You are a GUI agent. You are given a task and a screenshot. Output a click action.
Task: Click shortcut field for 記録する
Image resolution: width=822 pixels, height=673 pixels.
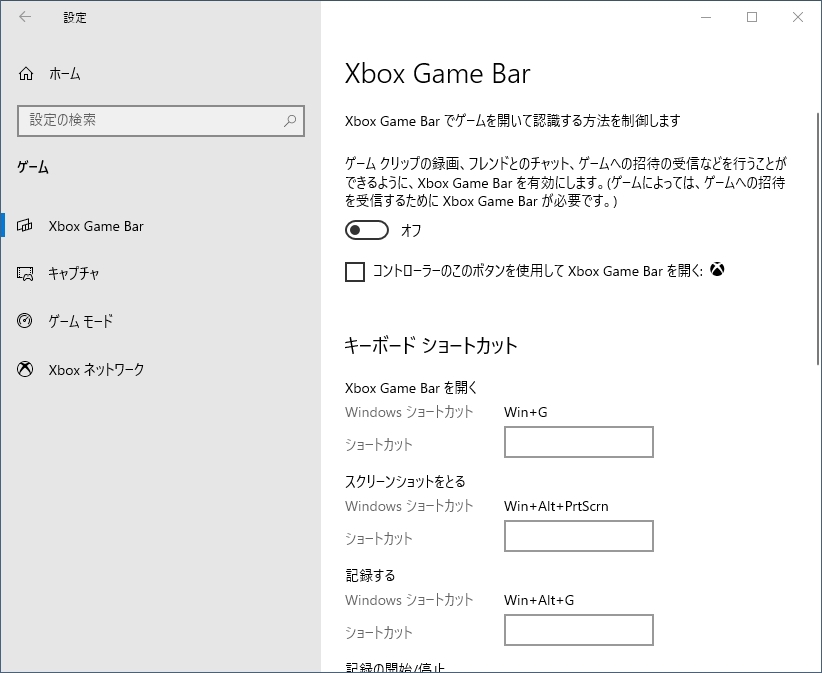579,629
